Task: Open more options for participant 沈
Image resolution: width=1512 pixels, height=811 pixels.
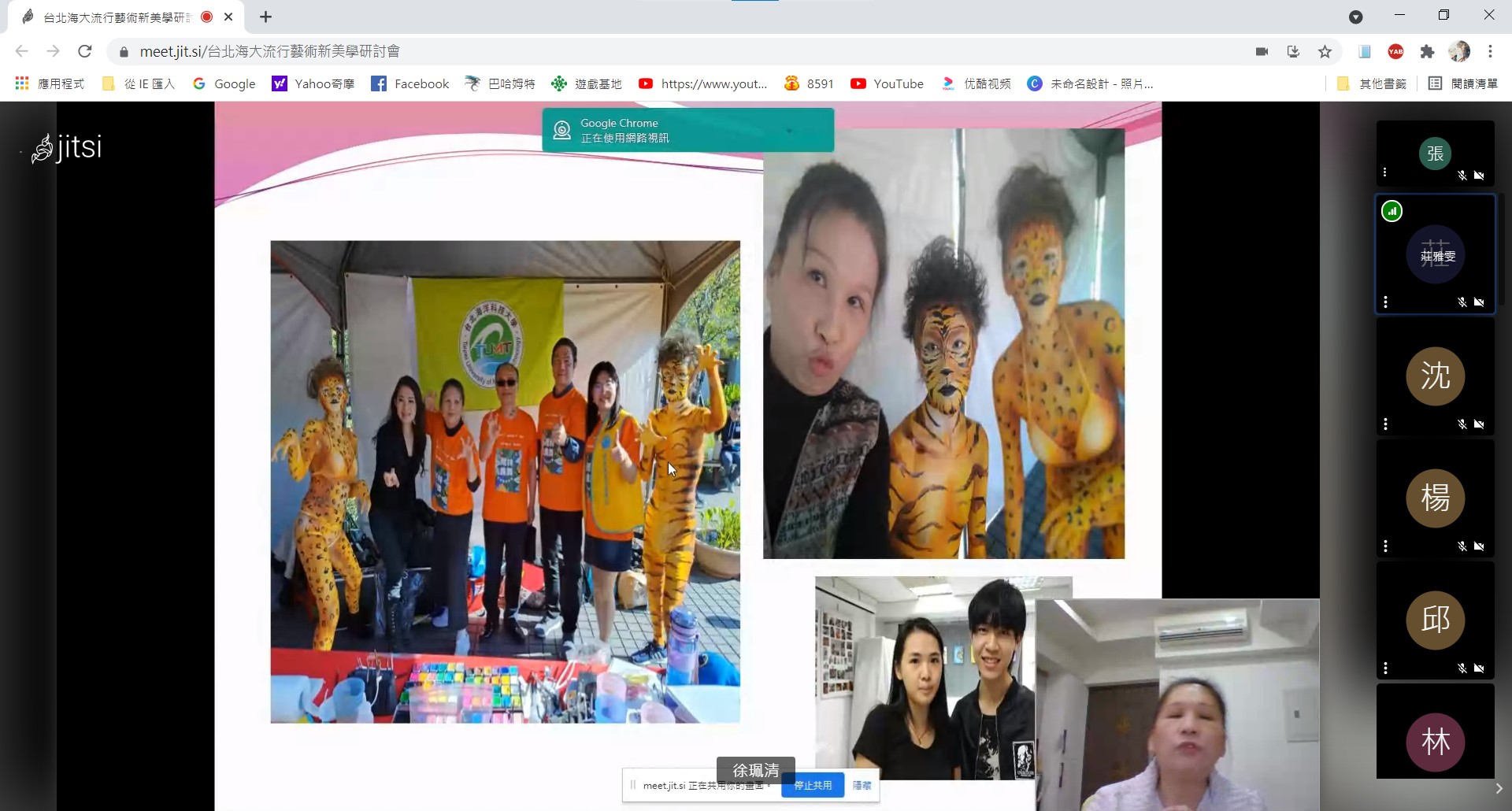Action: pyautogui.click(x=1385, y=424)
